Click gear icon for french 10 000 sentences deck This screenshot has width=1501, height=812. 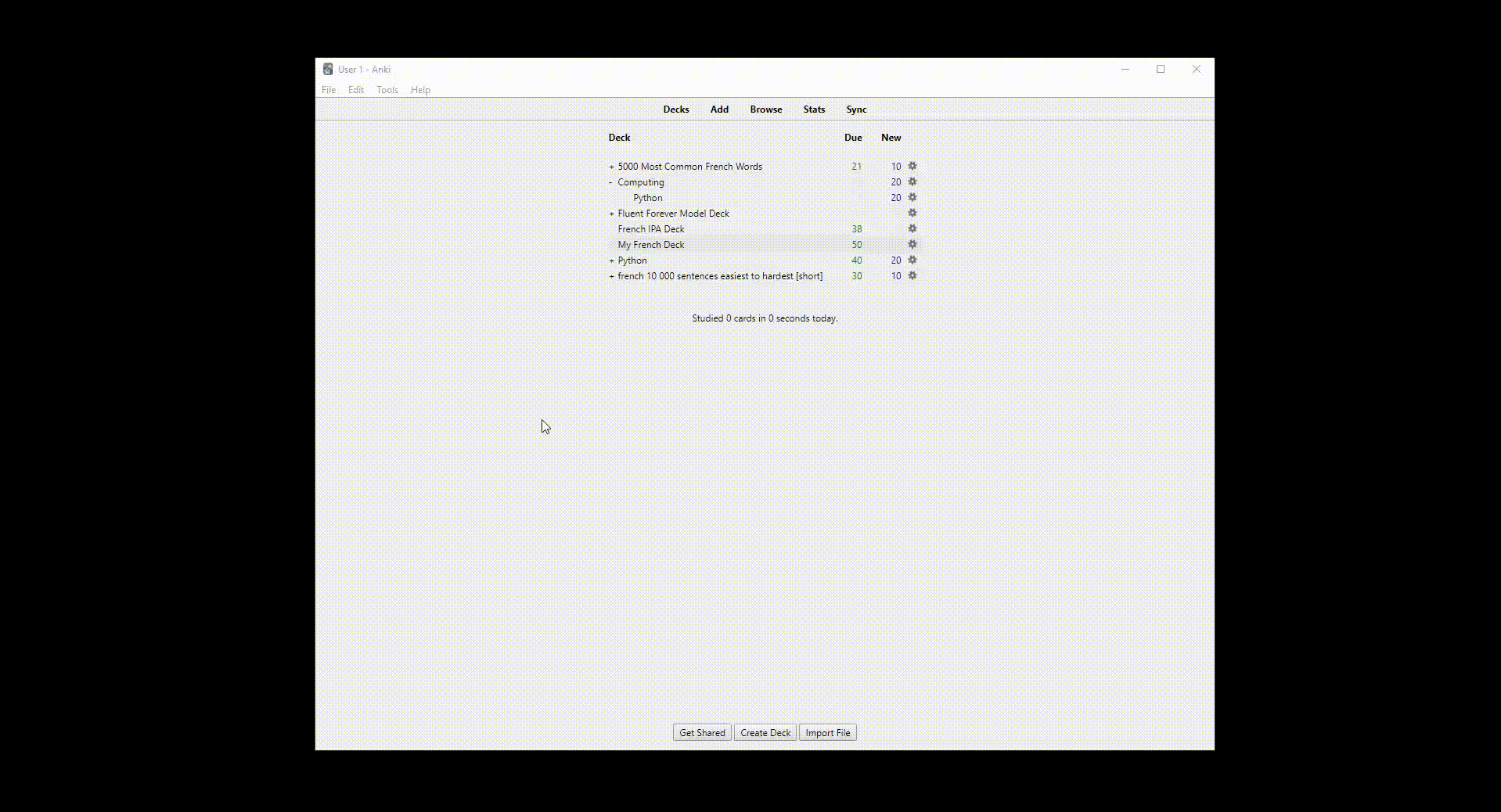coord(912,275)
